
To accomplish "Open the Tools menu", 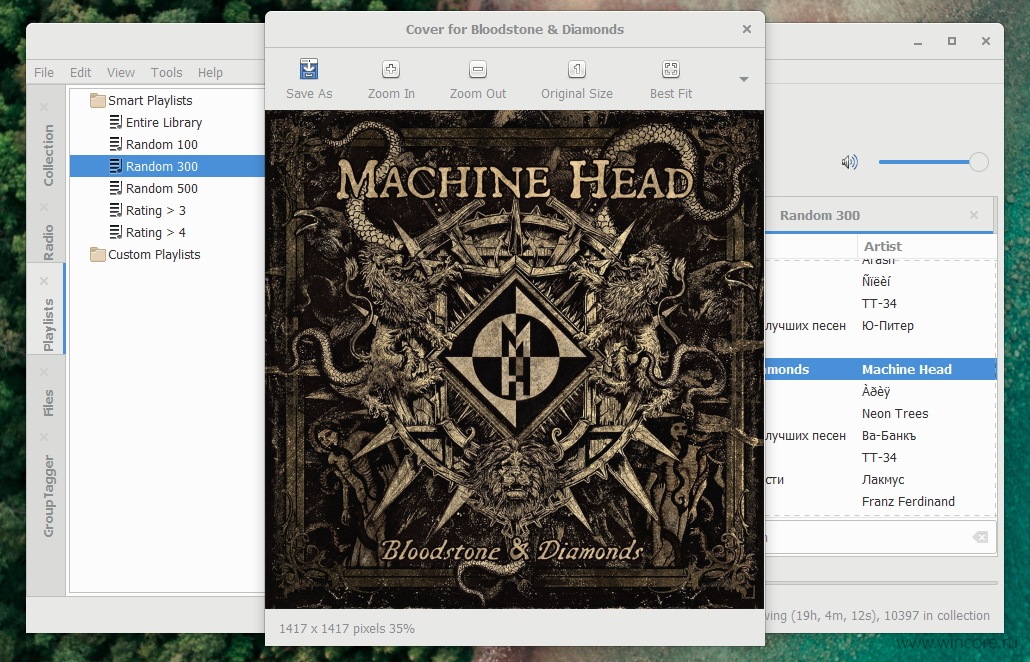I will 166,72.
